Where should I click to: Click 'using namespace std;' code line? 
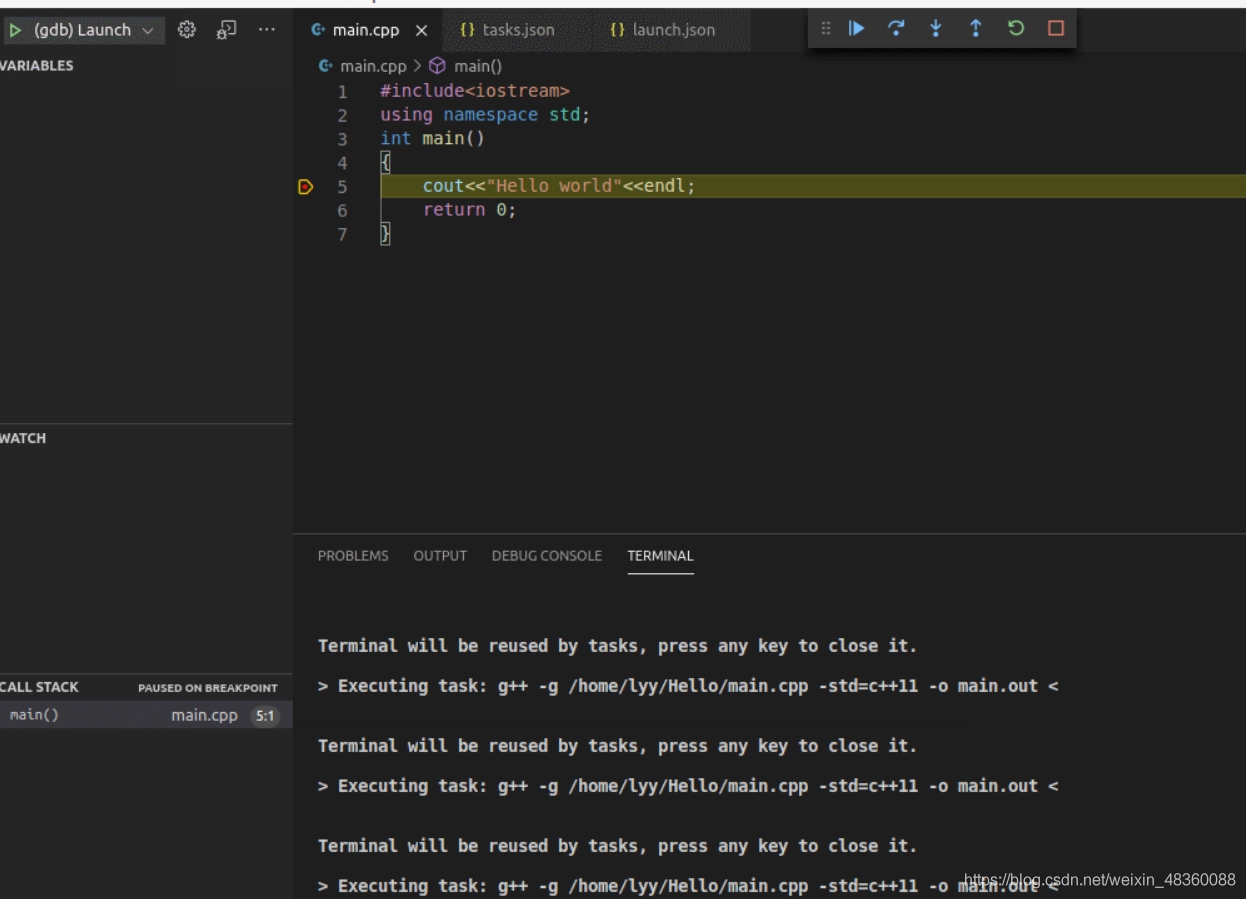pos(485,115)
